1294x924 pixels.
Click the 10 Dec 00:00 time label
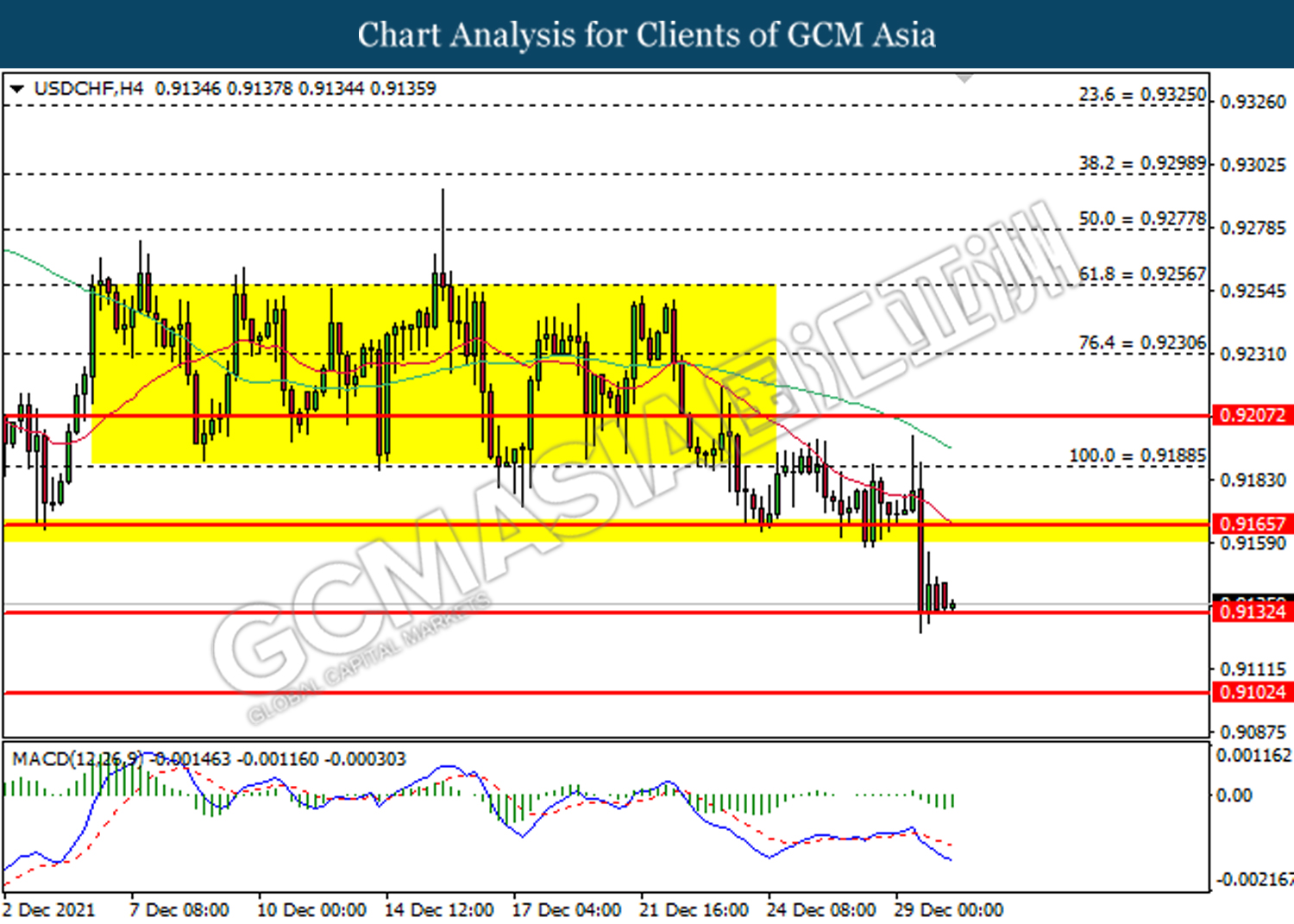311,910
